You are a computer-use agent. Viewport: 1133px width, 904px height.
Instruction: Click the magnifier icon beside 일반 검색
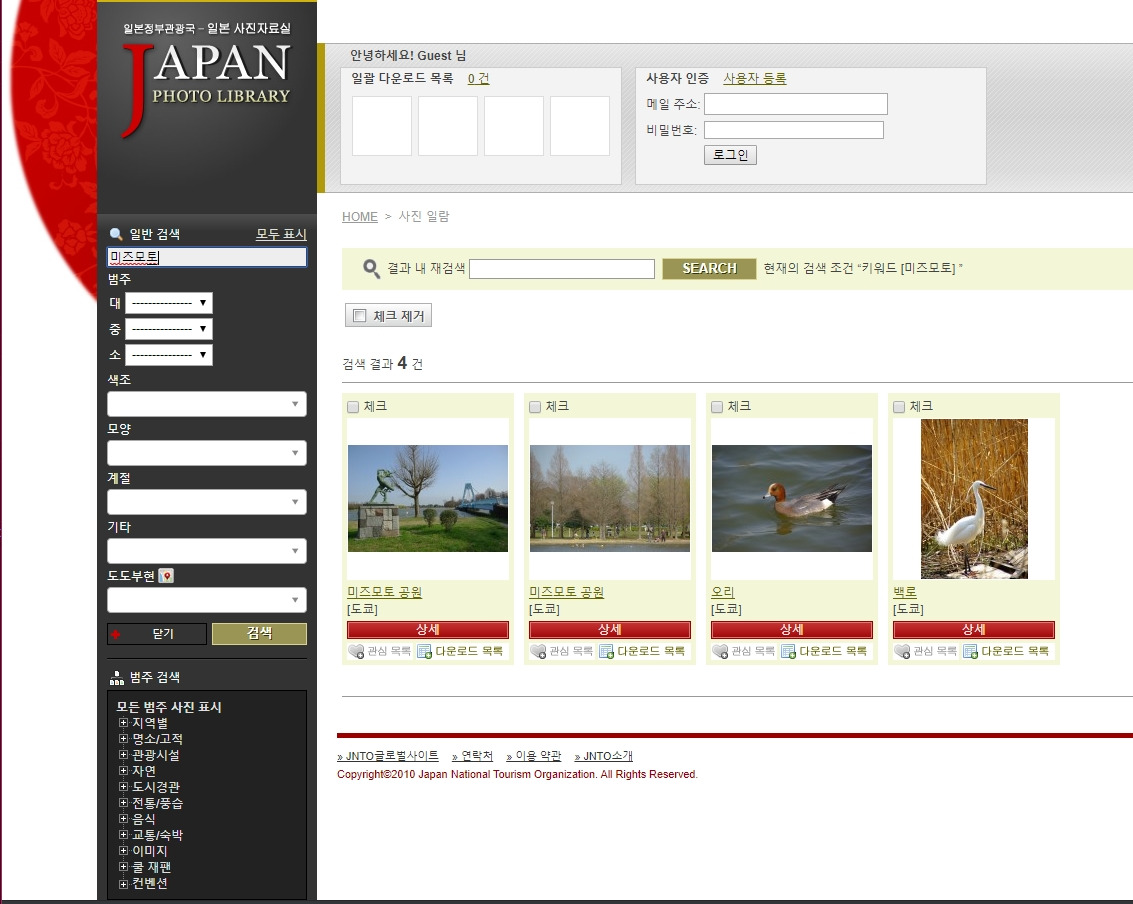[116, 234]
